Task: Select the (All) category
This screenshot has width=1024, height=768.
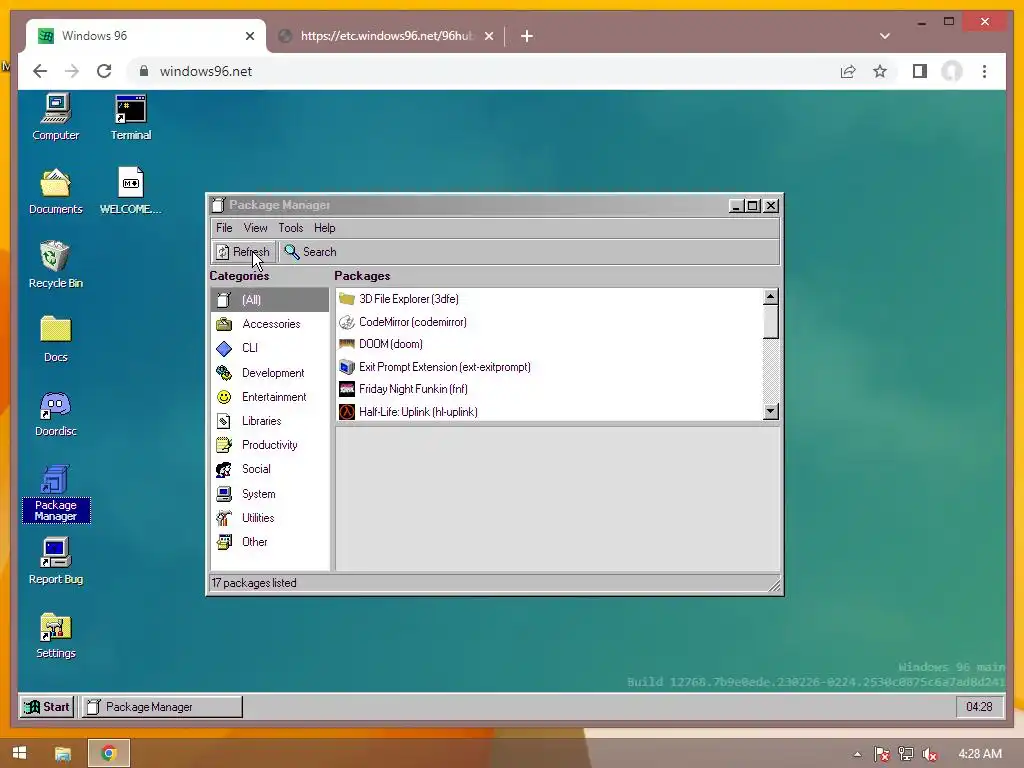Action: pos(270,300)
